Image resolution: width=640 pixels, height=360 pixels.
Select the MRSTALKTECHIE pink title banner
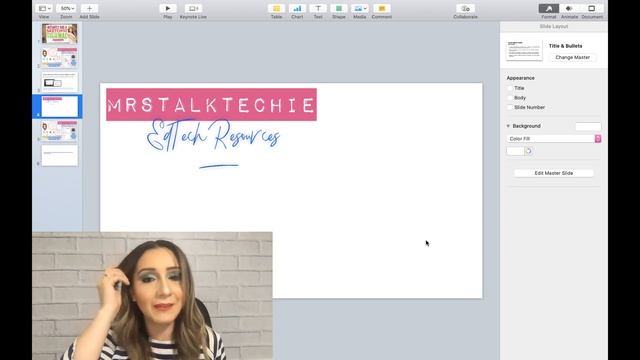(211, 104)
